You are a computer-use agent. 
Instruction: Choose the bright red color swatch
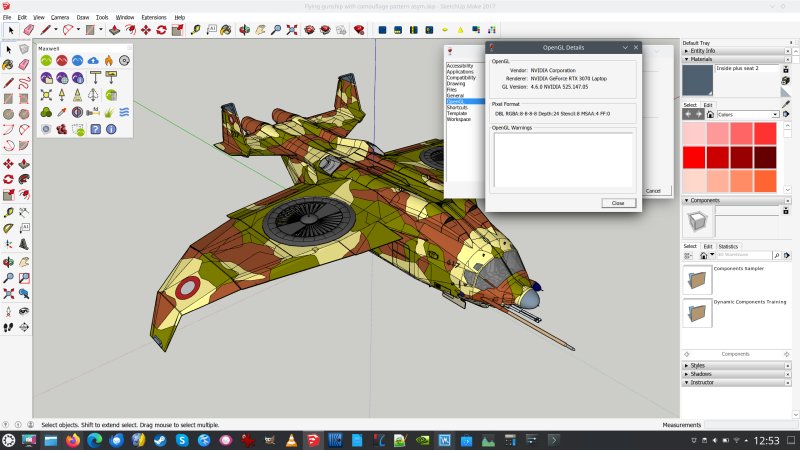[x=694, y=158]
